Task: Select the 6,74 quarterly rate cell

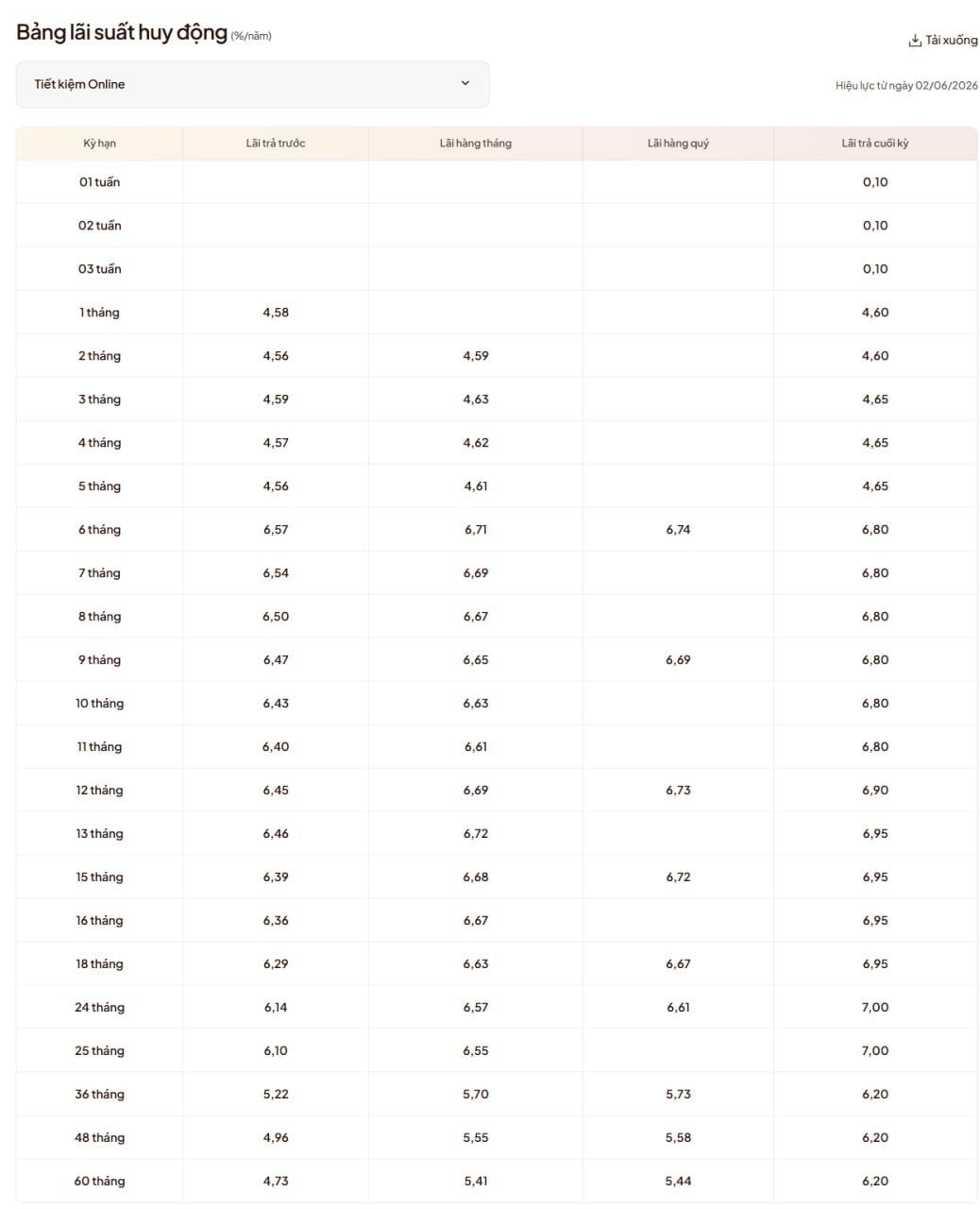Action: [x=678, y=530]
